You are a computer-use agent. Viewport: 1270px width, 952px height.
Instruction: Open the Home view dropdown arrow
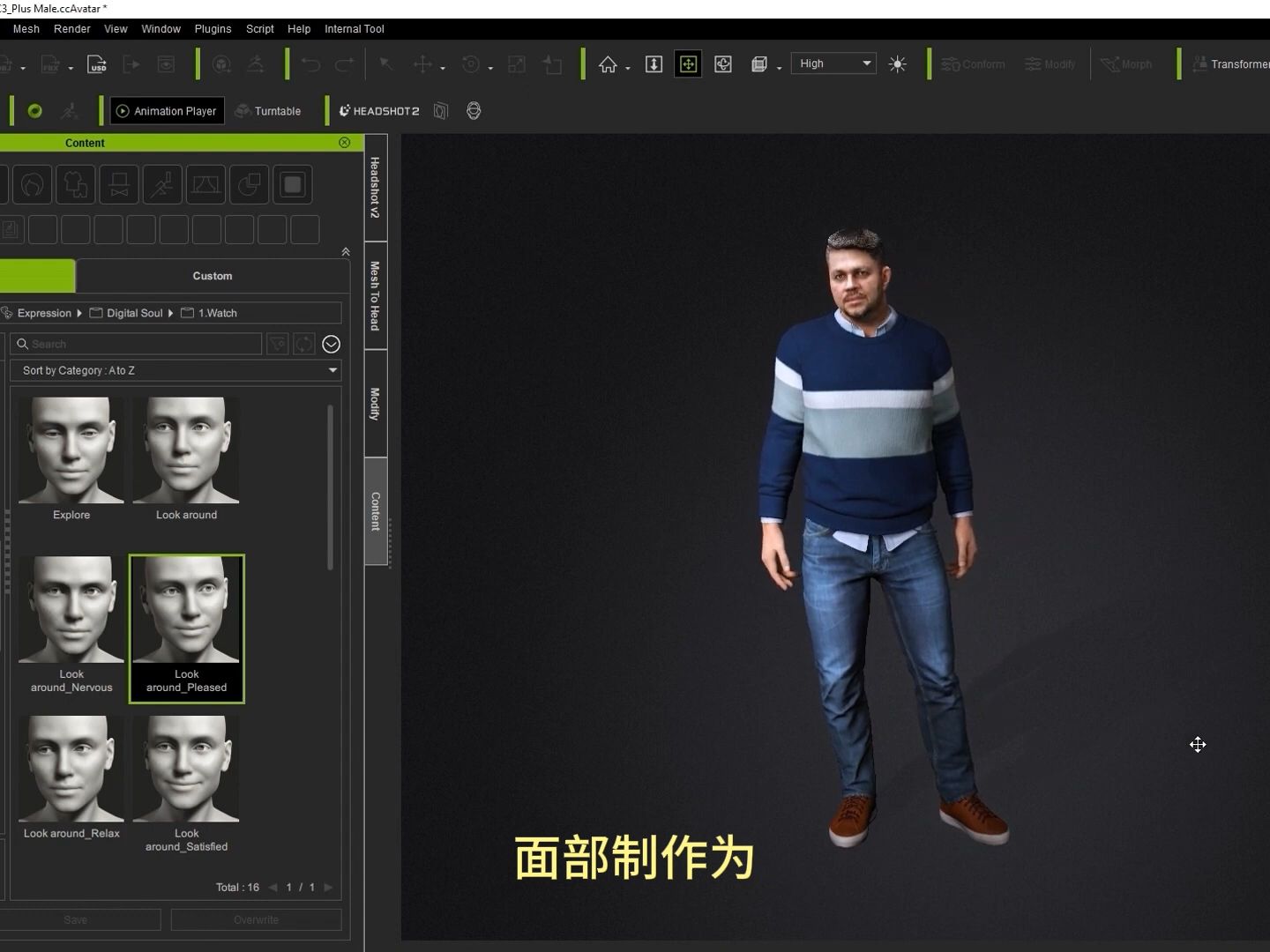[628, 68]
